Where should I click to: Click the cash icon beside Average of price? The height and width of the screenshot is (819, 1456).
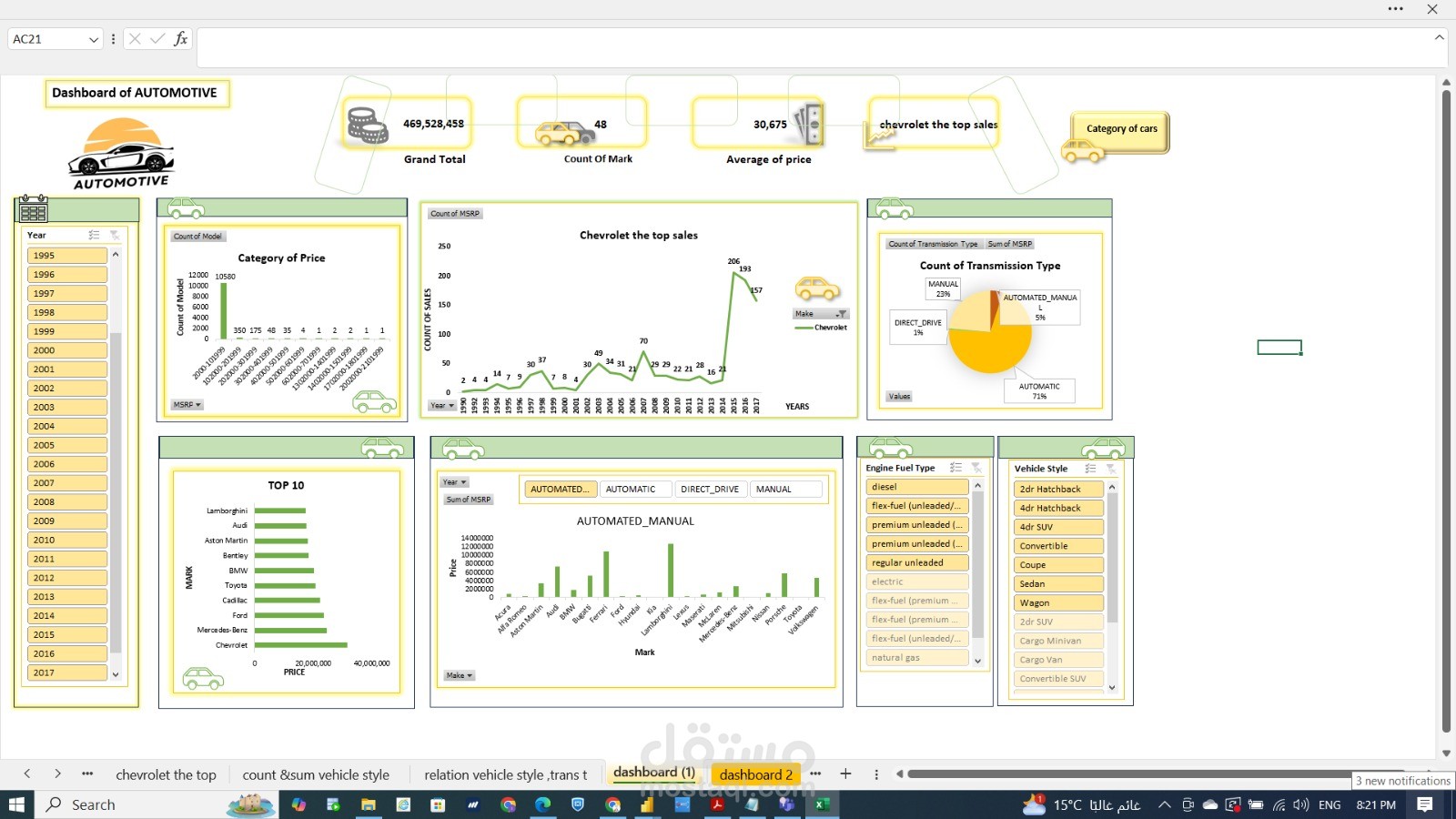click(808, 124)
